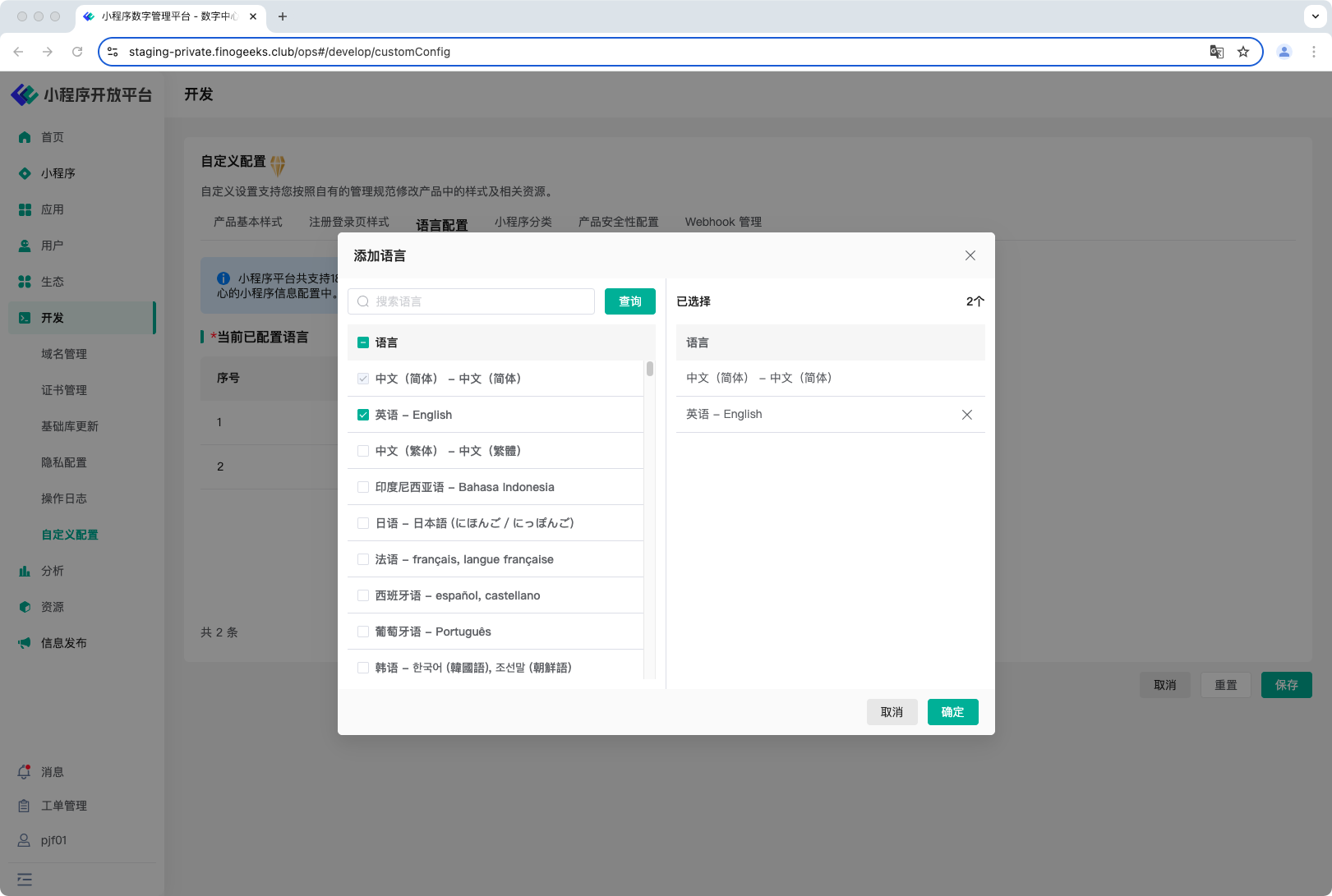Collapse the sidebar with the bottom menu icon
The height and width of the screenshot is (896, 1332).
click(x=25, y=880)
